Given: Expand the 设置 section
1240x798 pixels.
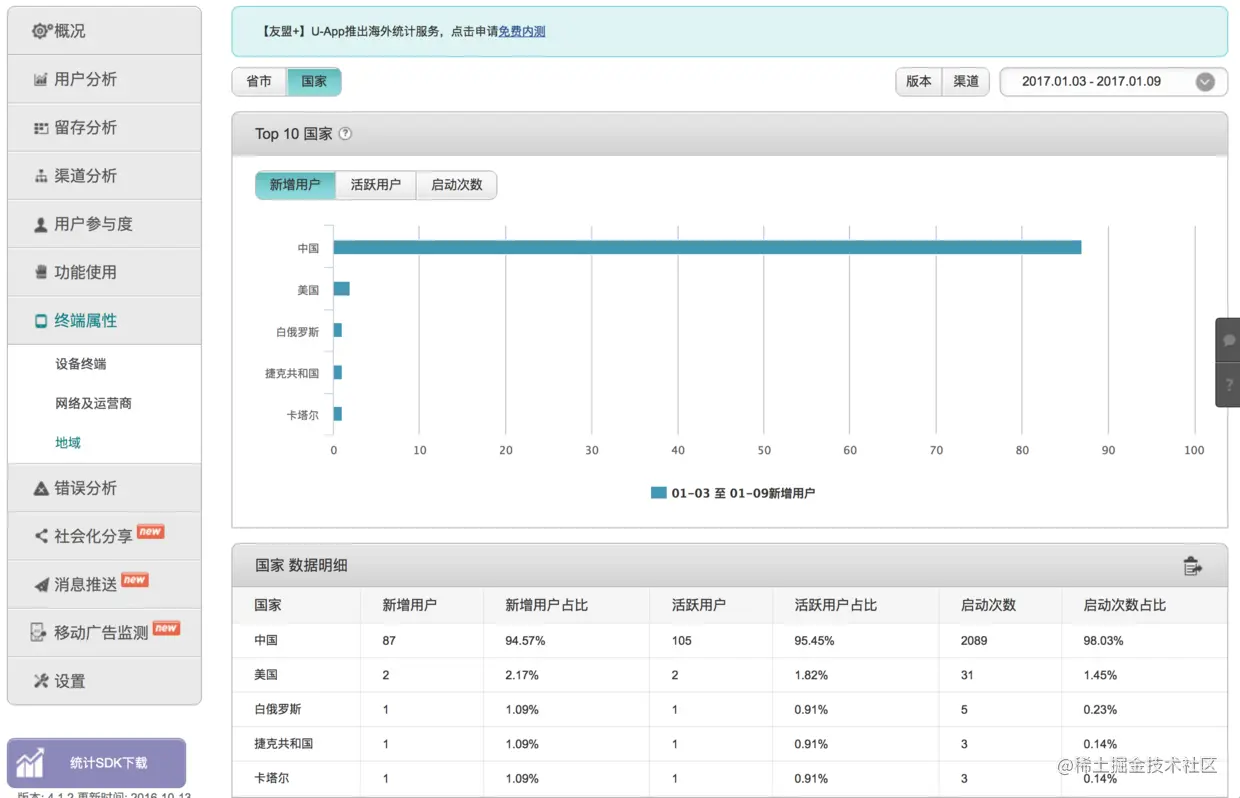Looking at the screenshot, I should (x=104, y=681).
